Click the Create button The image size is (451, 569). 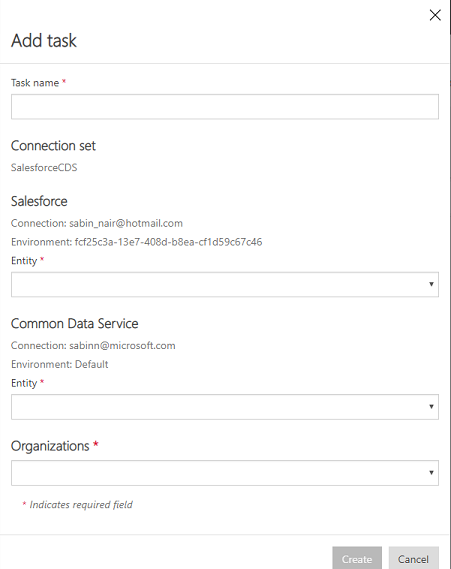(x=357, y=559)
